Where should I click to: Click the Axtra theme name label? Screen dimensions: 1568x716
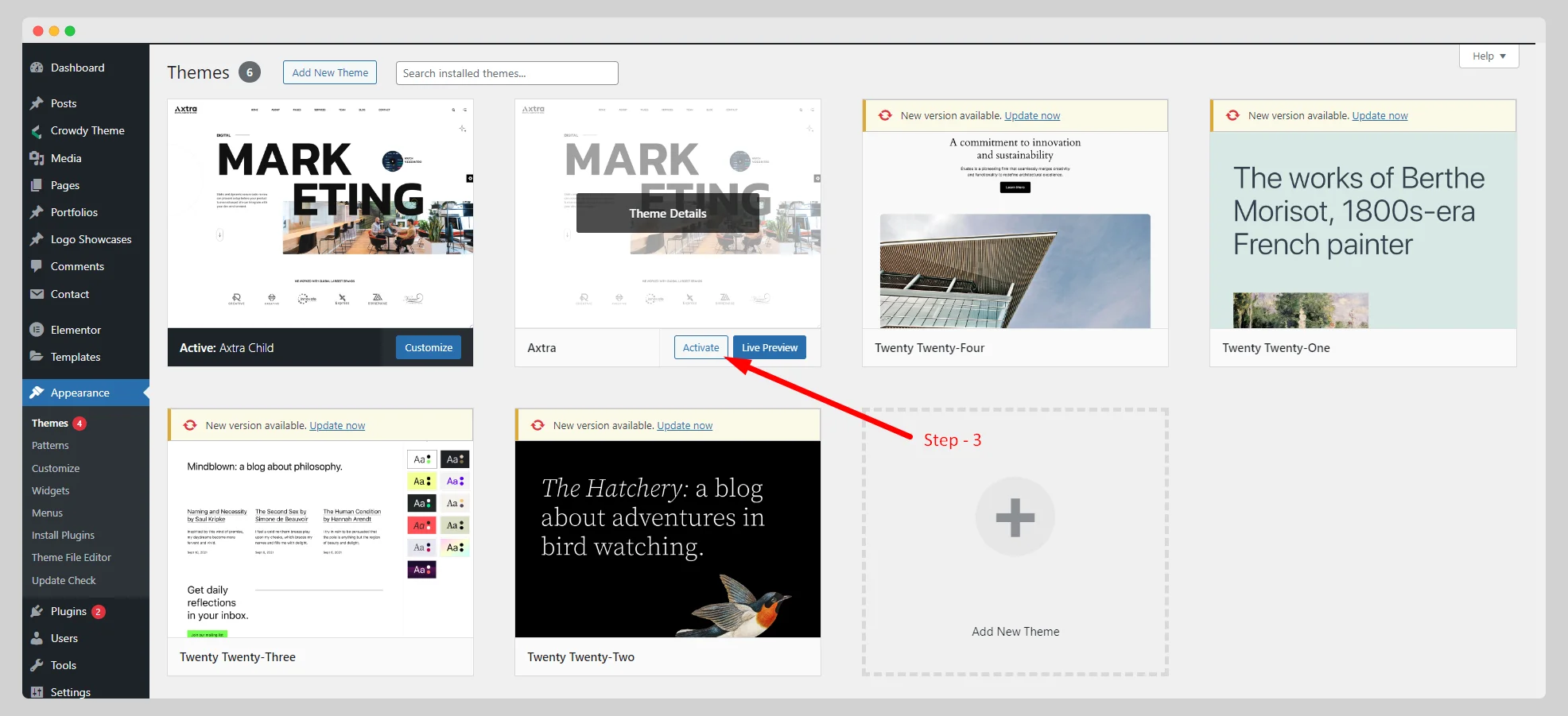tap(541, 347)
